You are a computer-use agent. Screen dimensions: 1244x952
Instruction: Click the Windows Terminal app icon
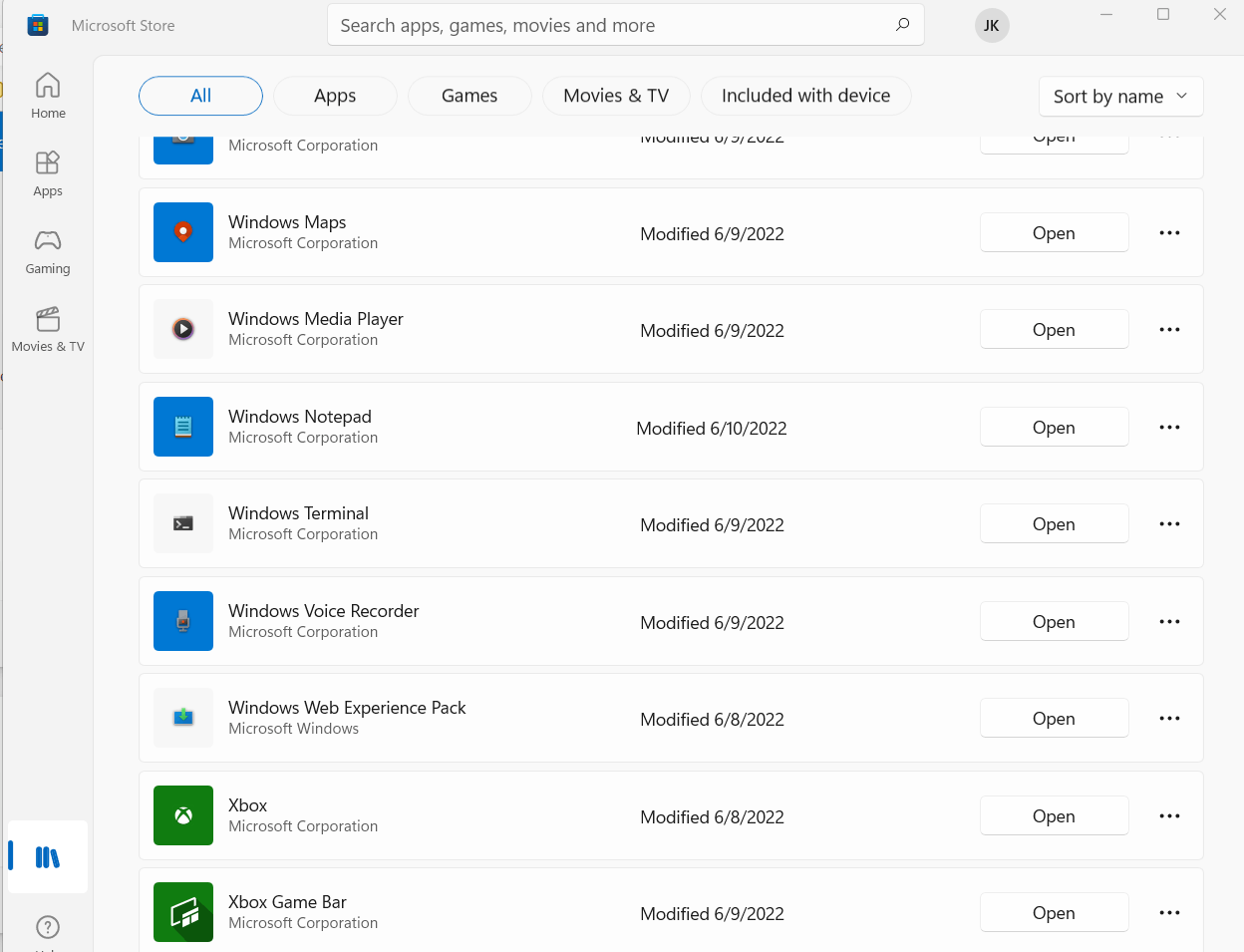(x=183, y=523)
